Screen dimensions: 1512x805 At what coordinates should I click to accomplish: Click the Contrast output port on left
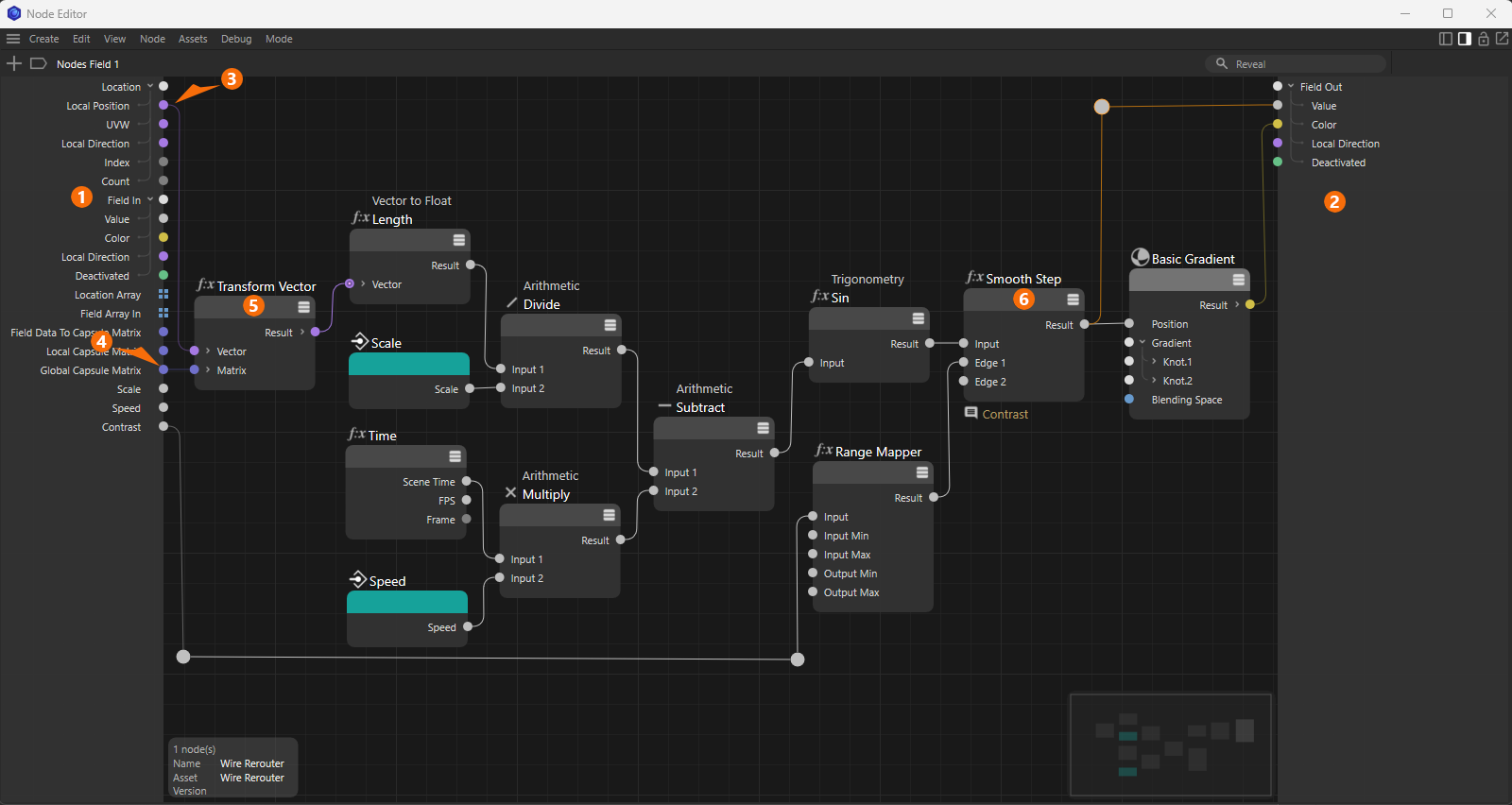click(163, 426)
